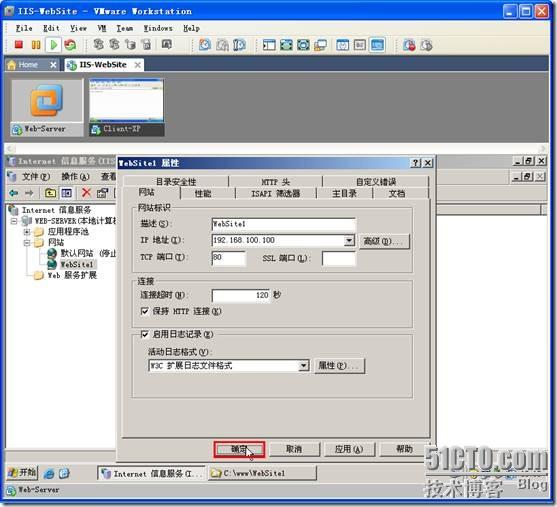Switch to the ISAPI filters tab
Screen dimensions: 557x507
[276, 193]
